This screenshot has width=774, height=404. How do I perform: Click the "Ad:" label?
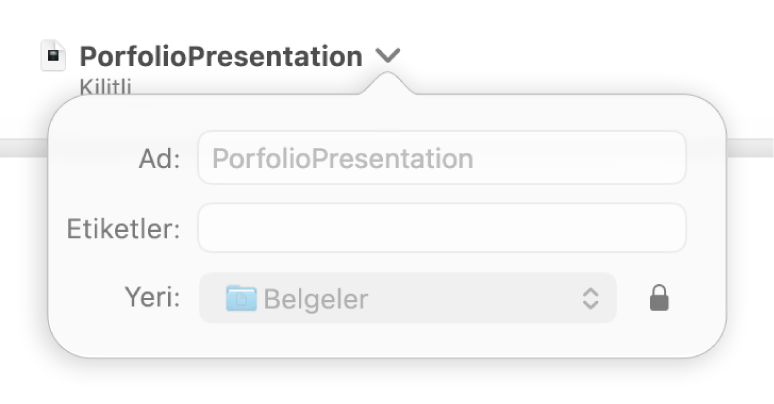159,159
